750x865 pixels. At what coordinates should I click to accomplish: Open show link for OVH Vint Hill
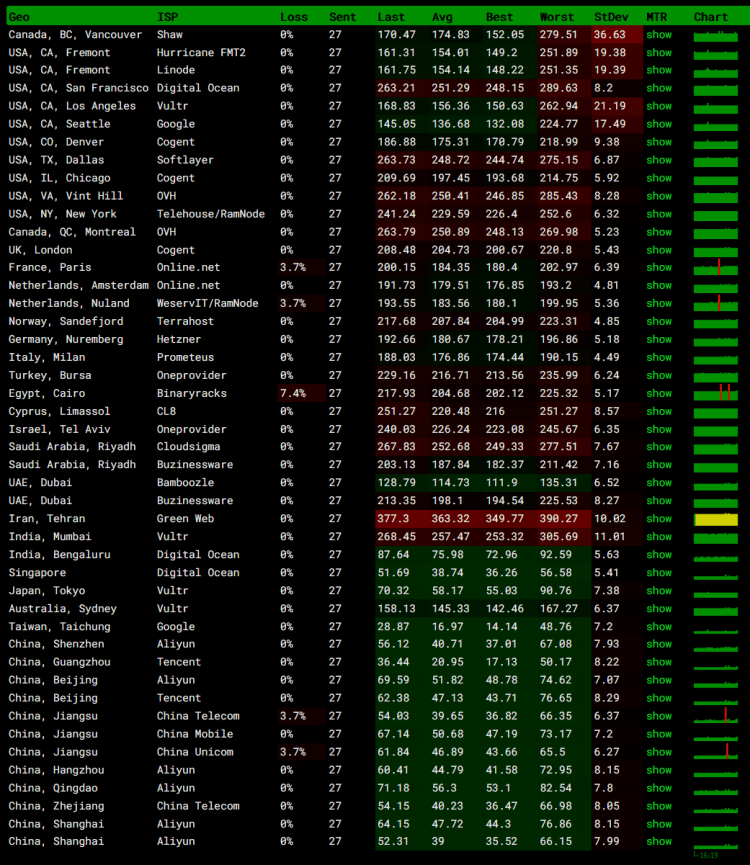659,196
